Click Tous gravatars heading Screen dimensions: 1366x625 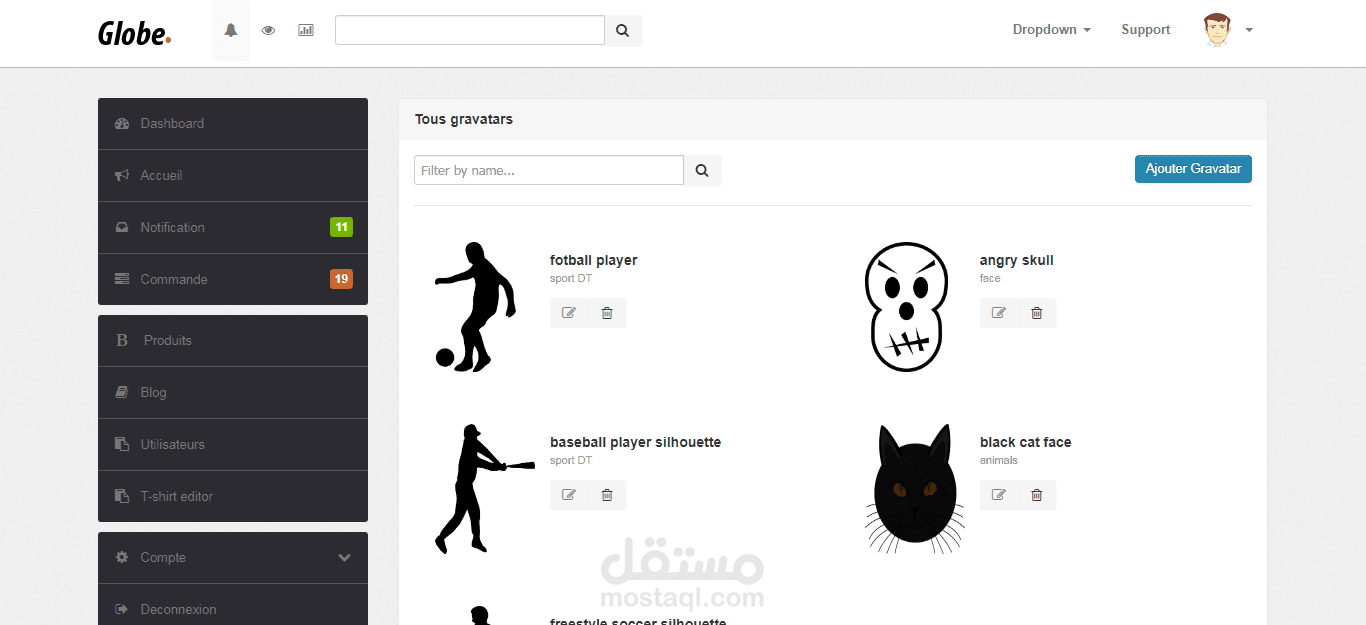pyautogui.click(x=464, y=119)
